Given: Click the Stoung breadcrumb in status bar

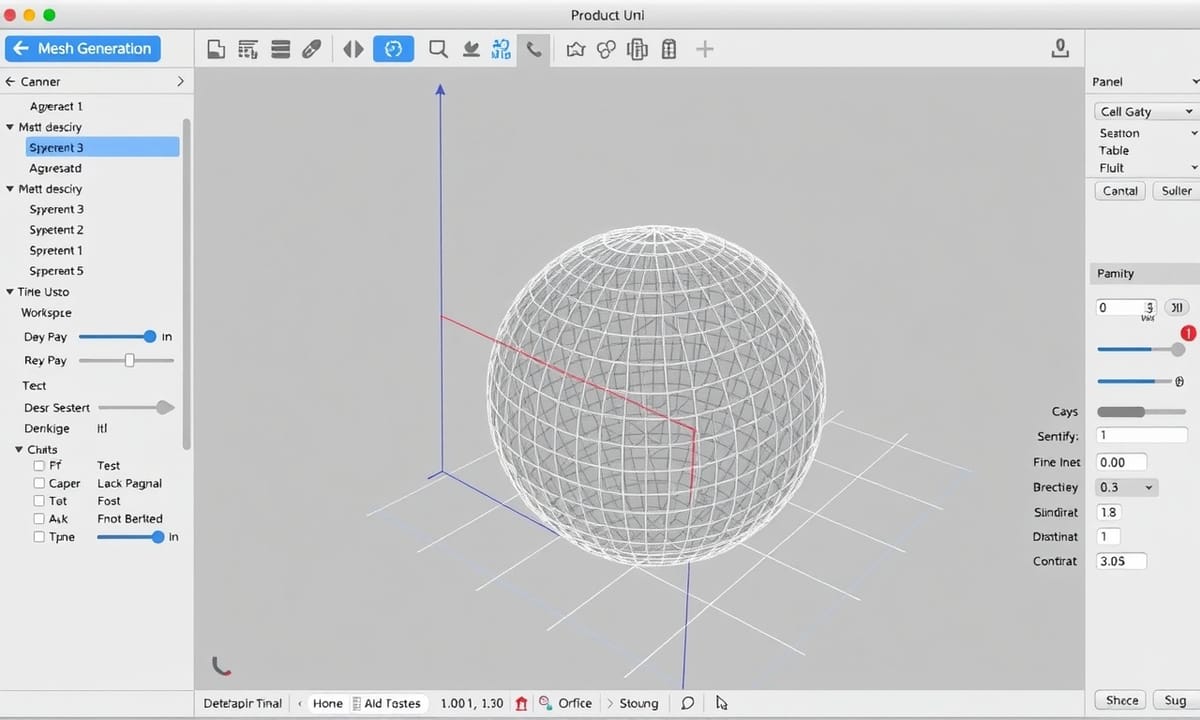Looking at the screenshot, I should [638, 703].
